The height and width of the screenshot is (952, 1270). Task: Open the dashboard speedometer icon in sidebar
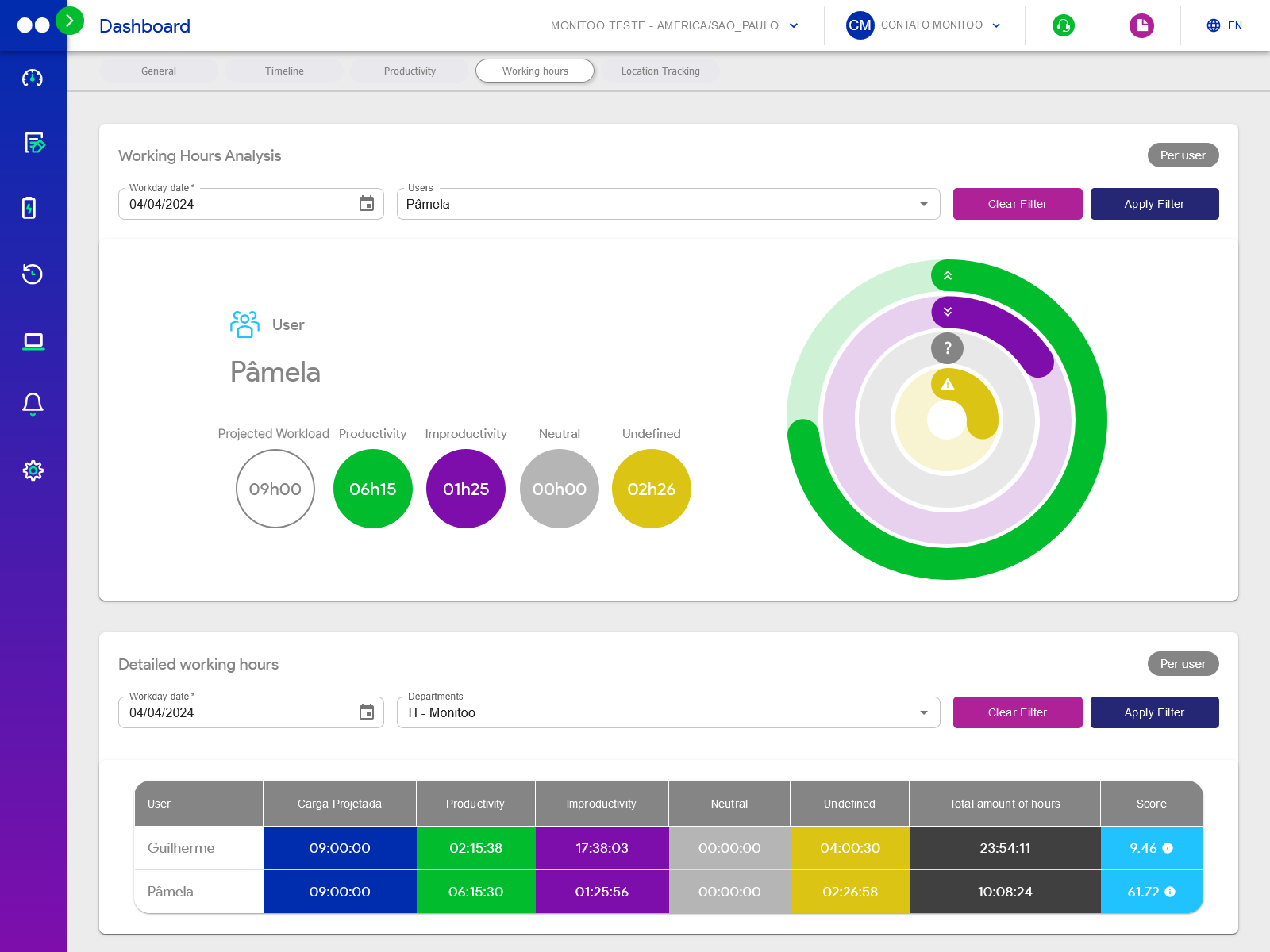tap(33, 78)
